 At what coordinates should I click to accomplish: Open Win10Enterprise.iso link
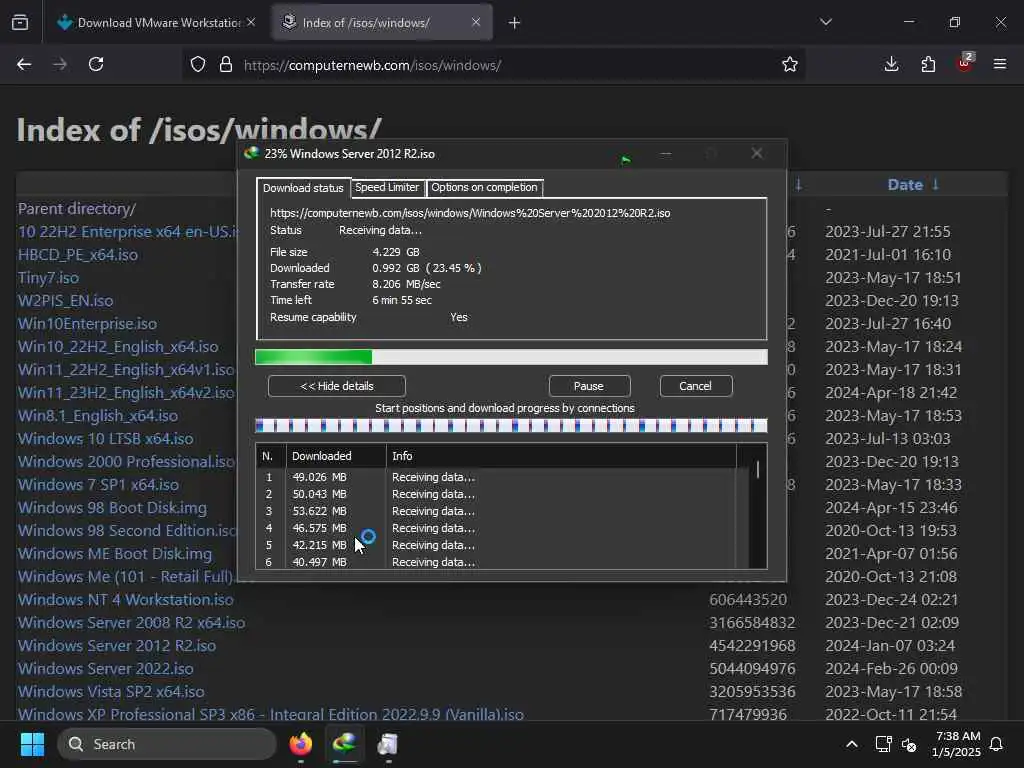[x=88, y=324]
